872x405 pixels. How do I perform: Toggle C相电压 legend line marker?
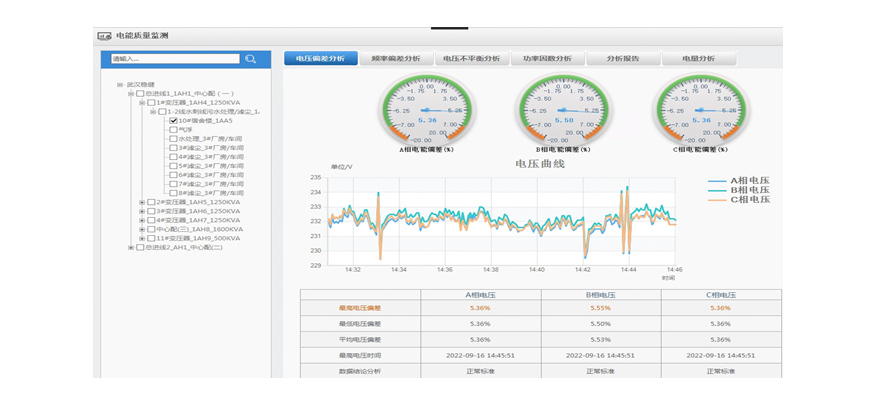click(x=717, y=199)
